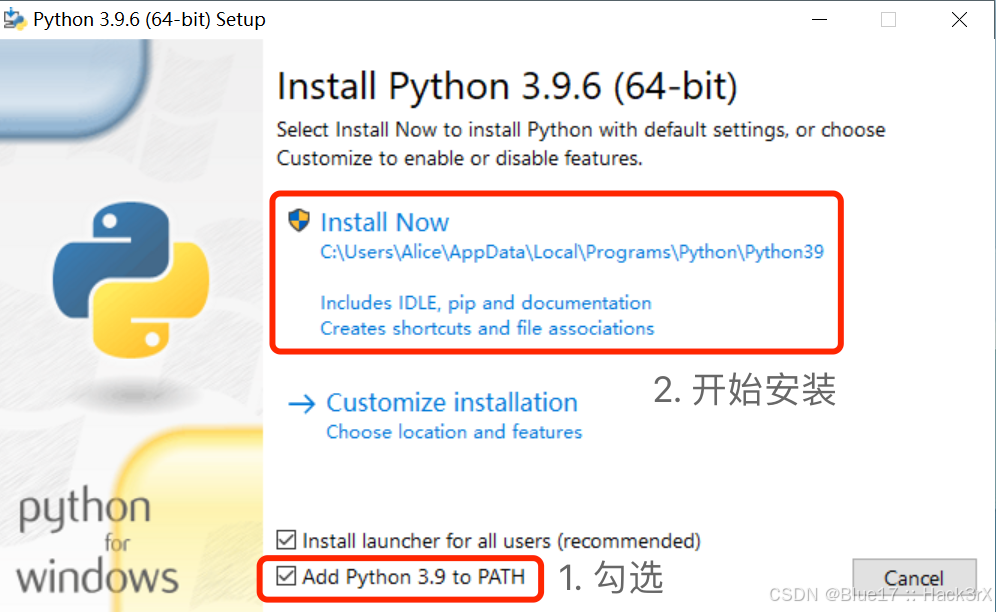Minimize the installer window

819,18
